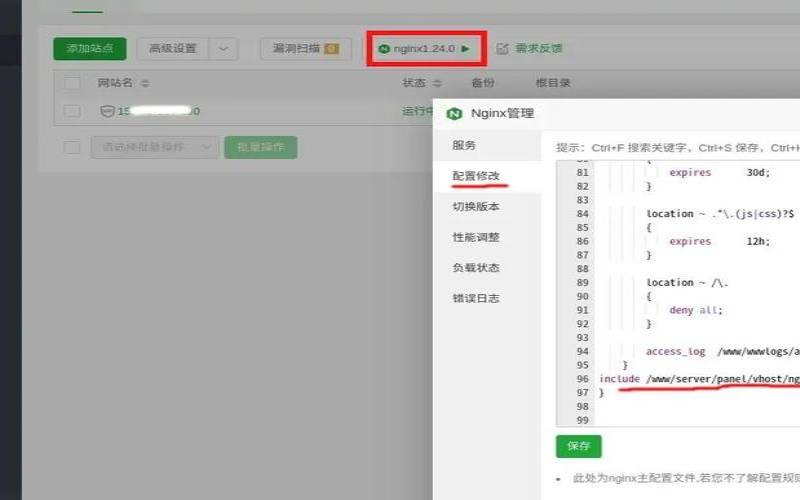The width and height of the screenshot is (800, 500).
Task: Open the 请选择批量操作 dropdown
Action: pyautogui.click(x=155, y=147)
